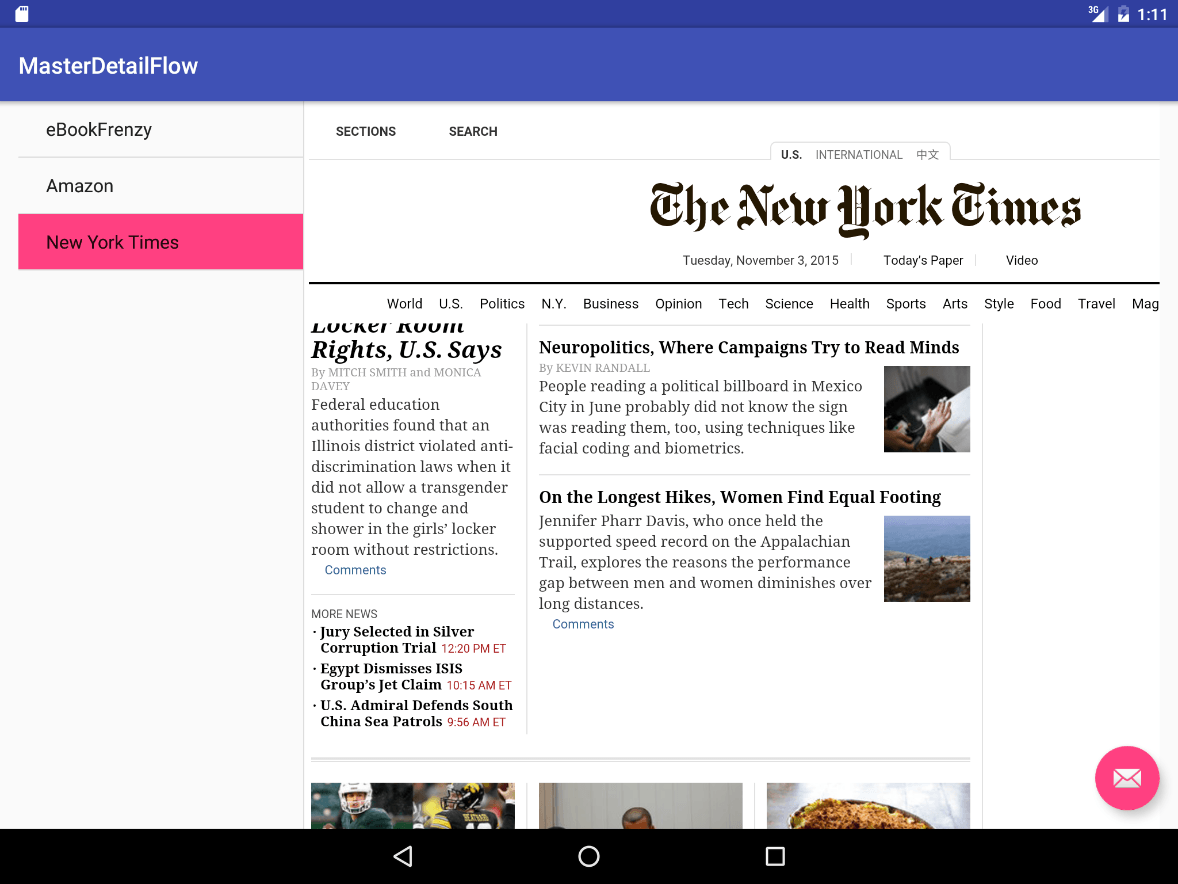
Task: Tap the 3G signal indicator icon
Action: pos(1098,13)
